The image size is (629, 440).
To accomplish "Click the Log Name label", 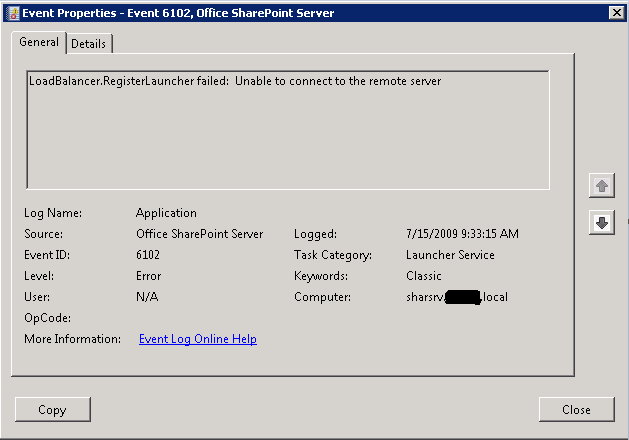I will [x=53, y=213].
